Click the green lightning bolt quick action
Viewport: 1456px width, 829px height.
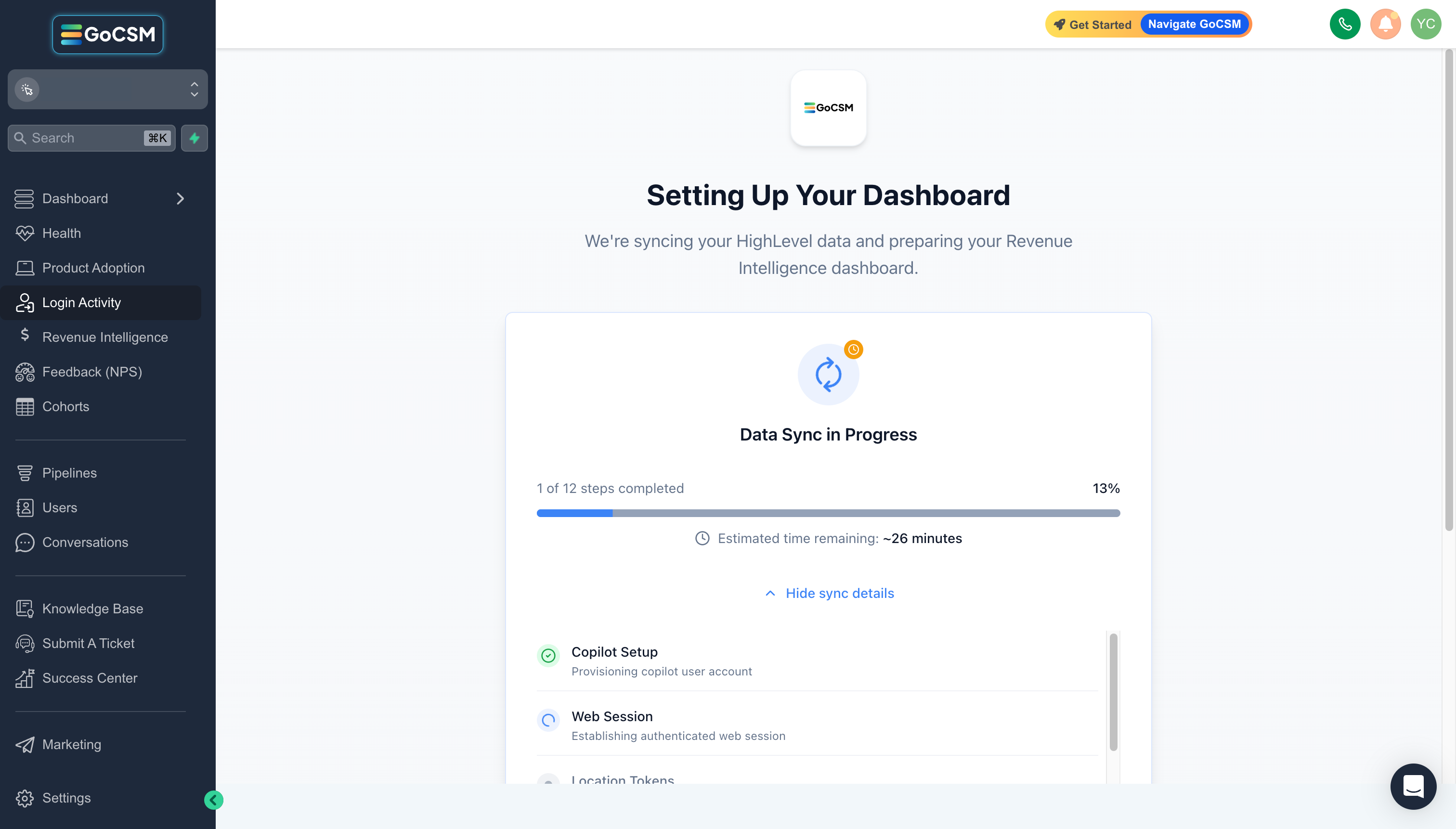[x=194, y=138]
